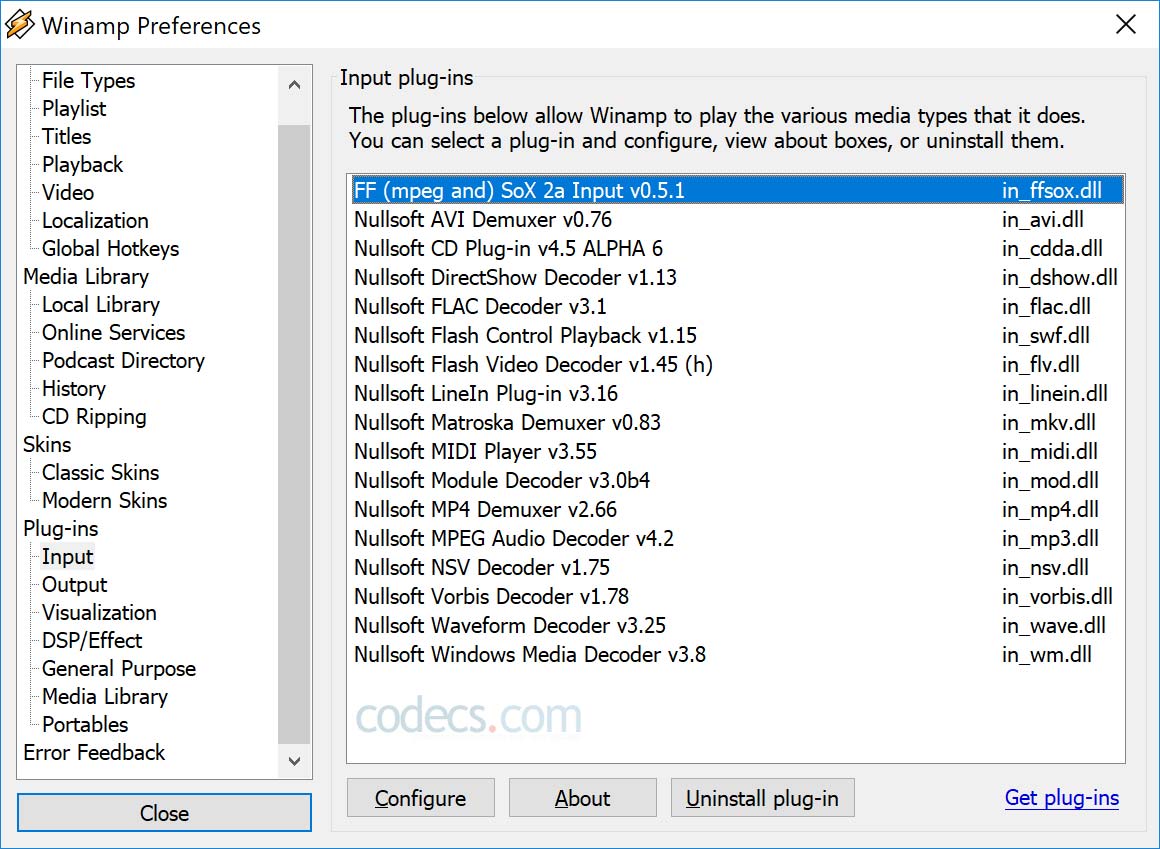Select Nullsoft DirectShow Decoder v1.13

pyautogui.click(x=736, y=277)
